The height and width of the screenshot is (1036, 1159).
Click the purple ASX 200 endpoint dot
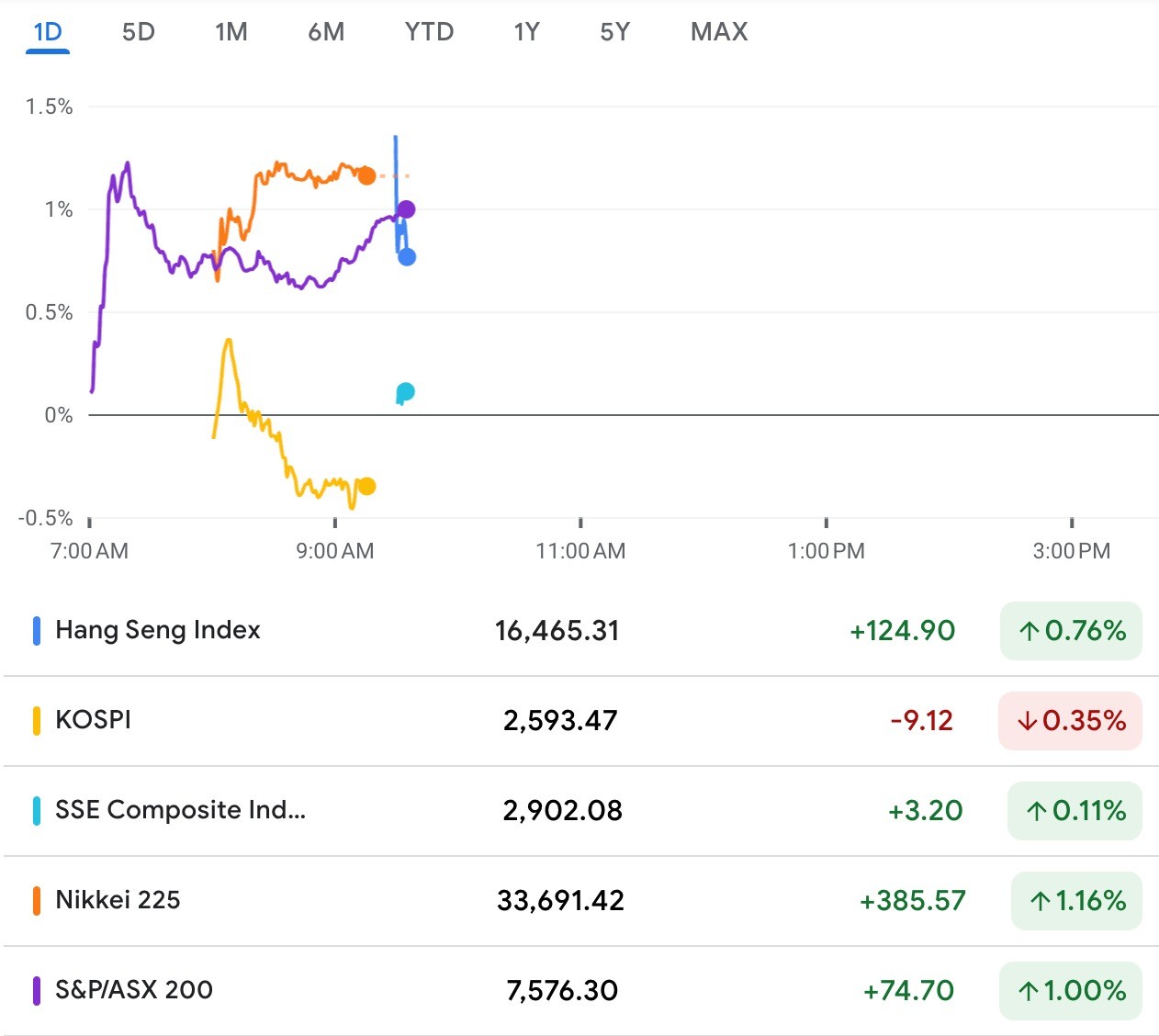click(x=406, y=209)
